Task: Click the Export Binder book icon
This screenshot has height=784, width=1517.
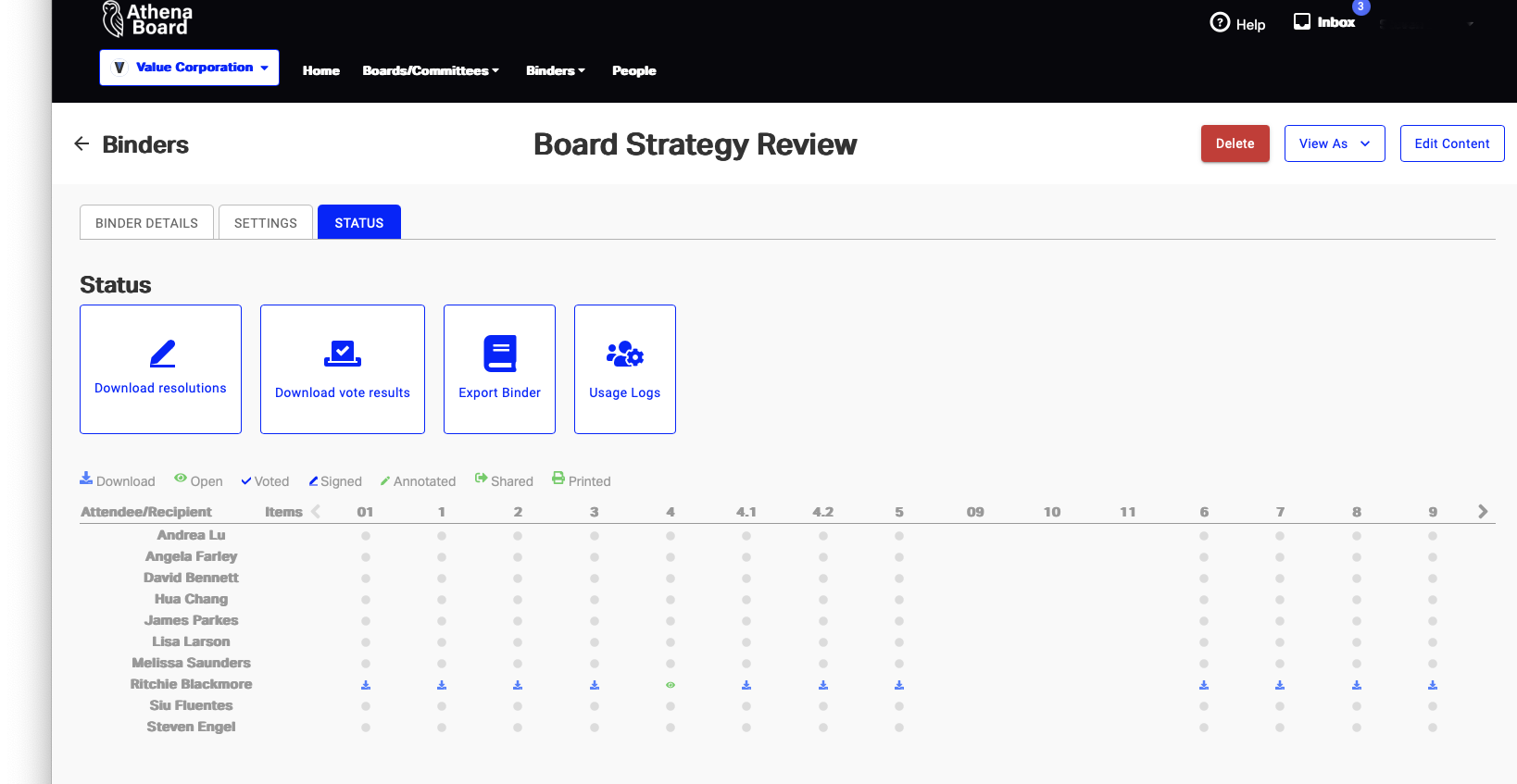Action: pos(500,354)
